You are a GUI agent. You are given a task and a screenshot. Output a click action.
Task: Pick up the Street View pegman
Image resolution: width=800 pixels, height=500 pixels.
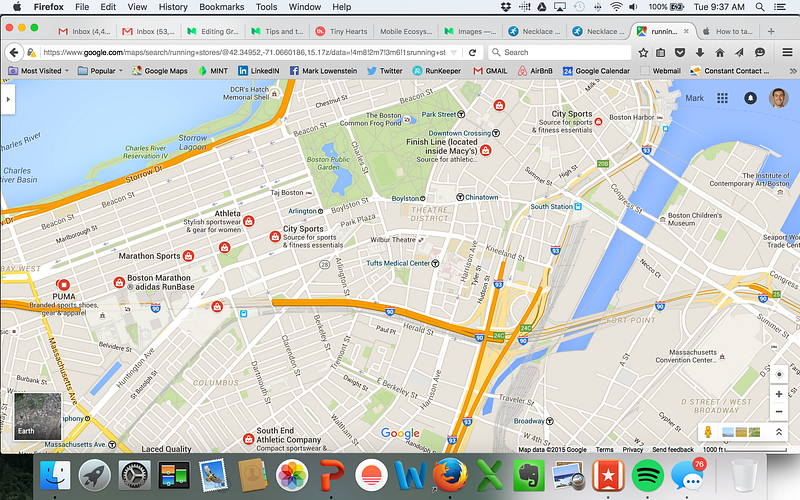(708, 432)
